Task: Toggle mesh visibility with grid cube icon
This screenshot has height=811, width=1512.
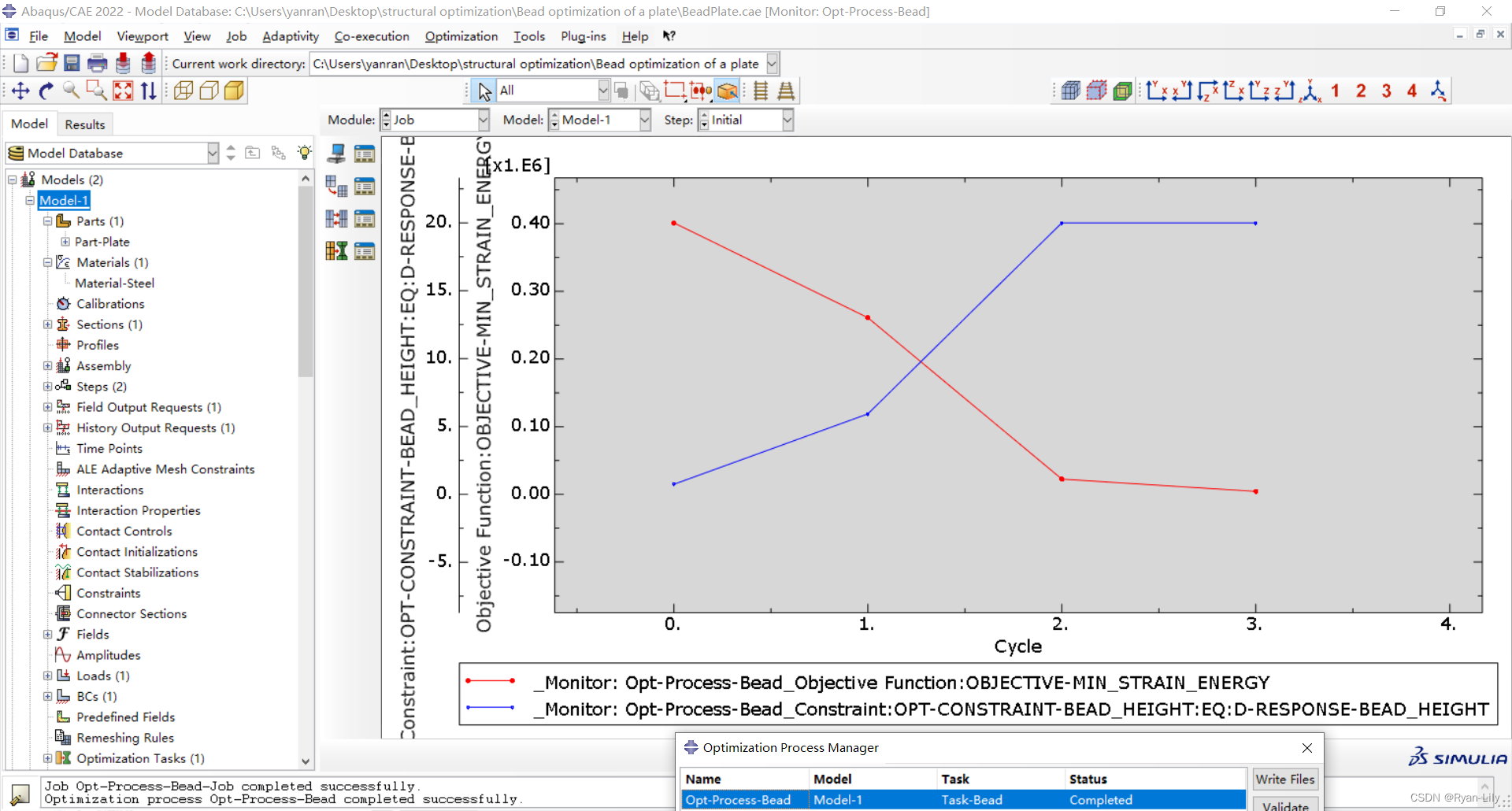Action: point(1070,91)
